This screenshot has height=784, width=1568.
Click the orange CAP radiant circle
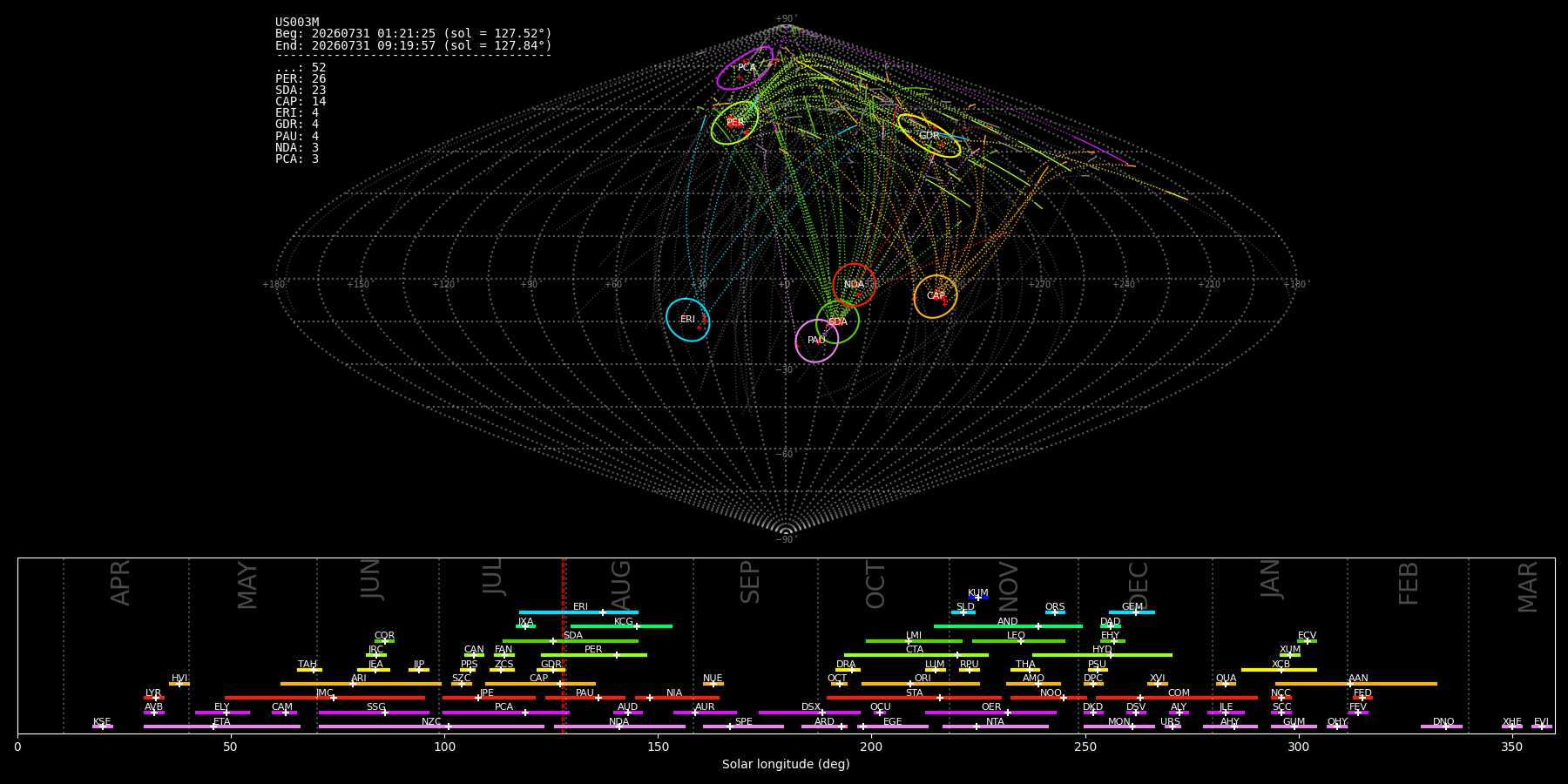click(x=936, y=296)
